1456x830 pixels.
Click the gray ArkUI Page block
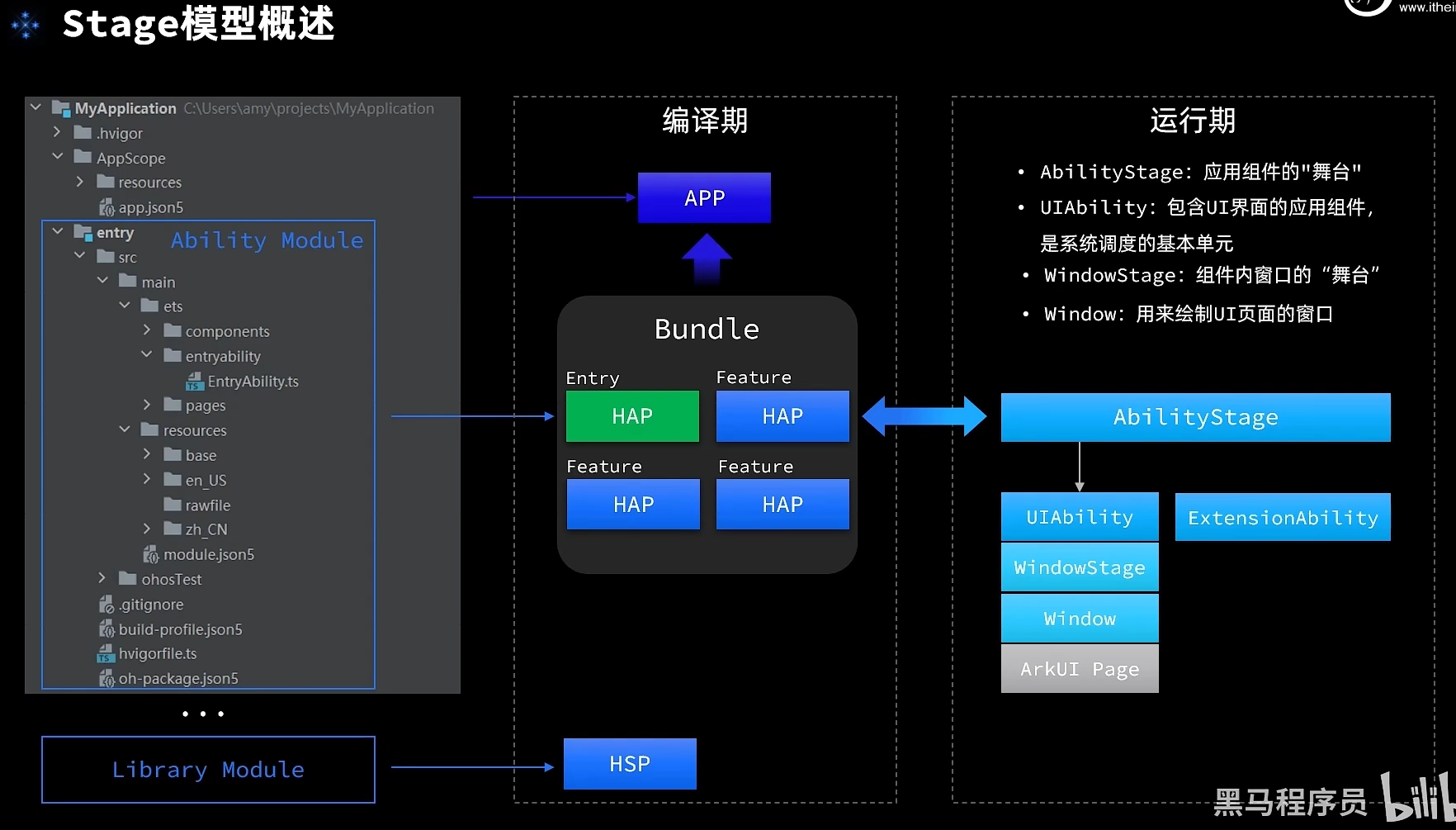1080,669
